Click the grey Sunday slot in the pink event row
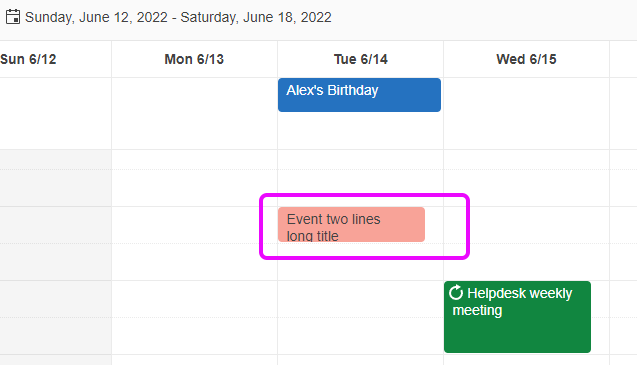The image size is (637, 365). point(55,225)
